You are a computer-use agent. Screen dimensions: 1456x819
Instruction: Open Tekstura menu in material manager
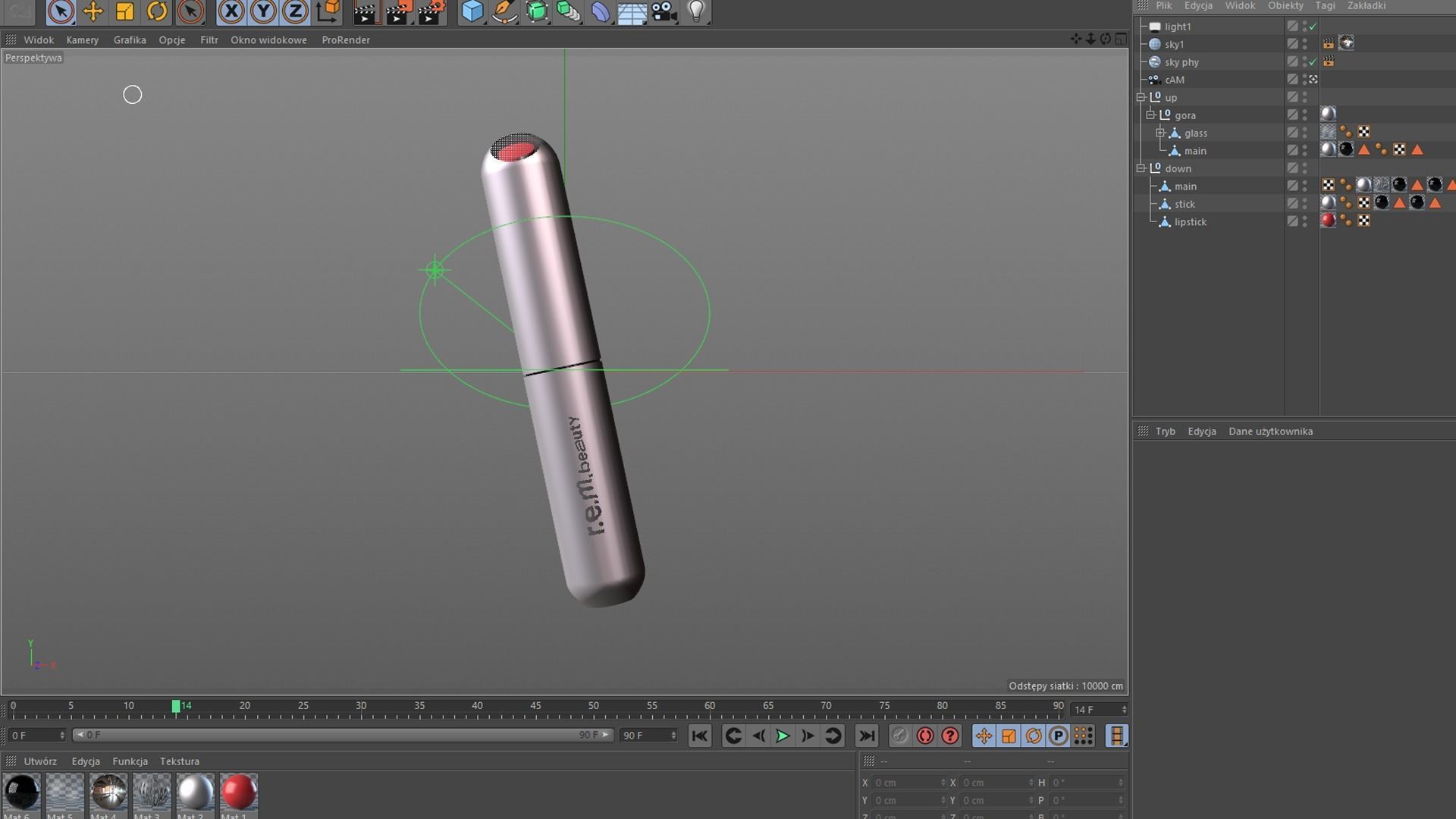point(180,761)
